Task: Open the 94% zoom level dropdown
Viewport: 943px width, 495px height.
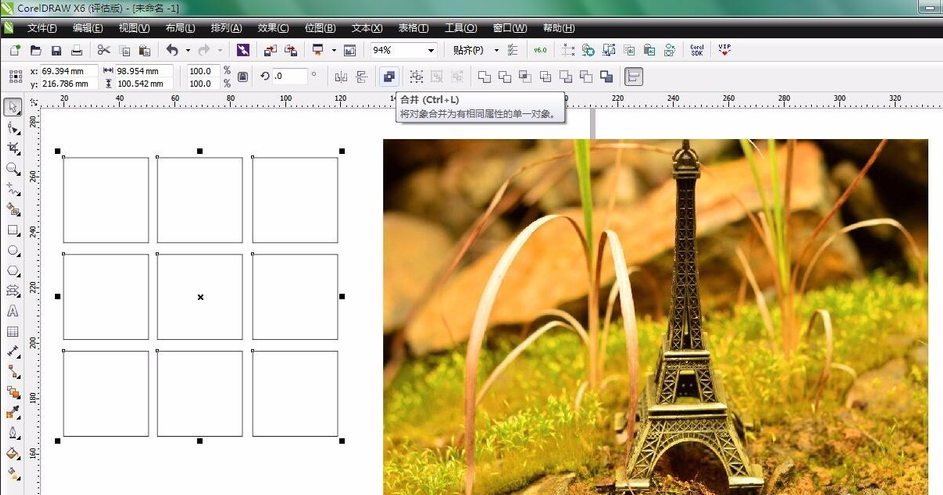Action: [431, 50]
